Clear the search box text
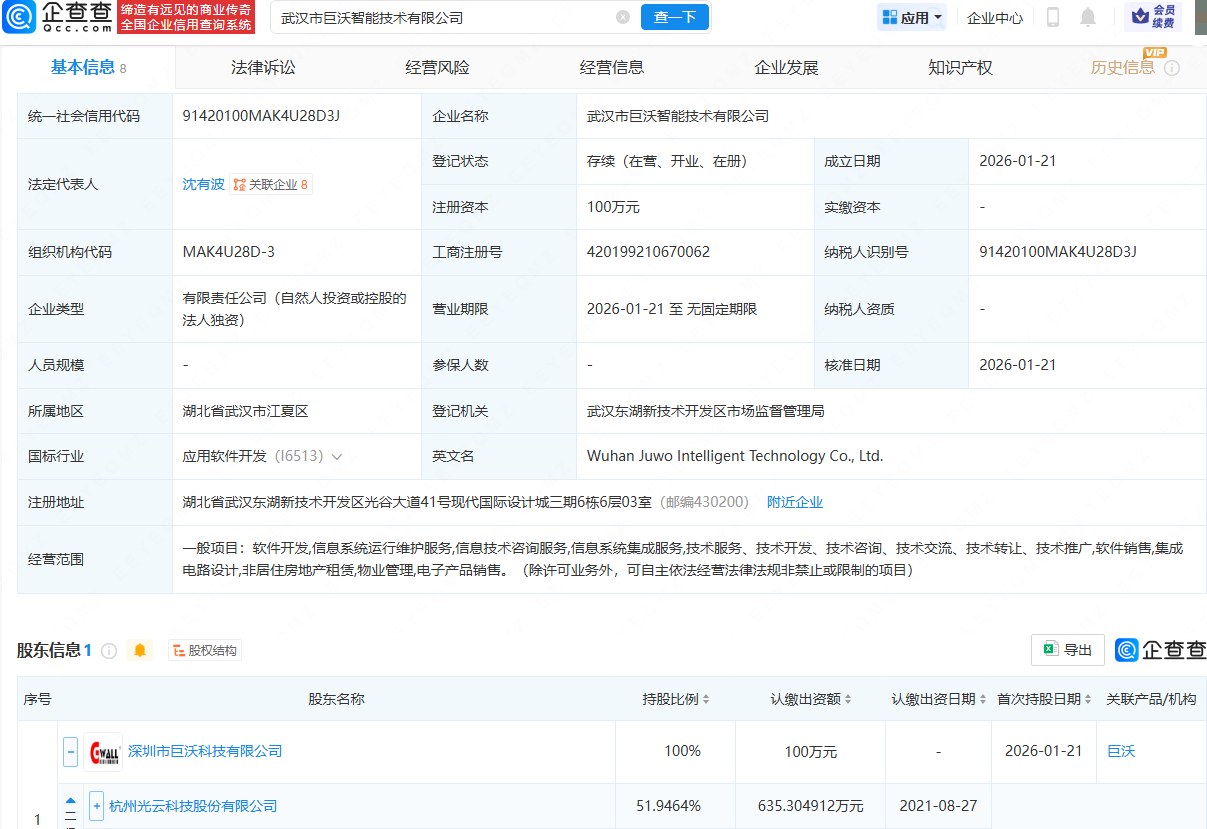Screen dimensions: 1207x829 pyautogui.click(x=623, y=17)
